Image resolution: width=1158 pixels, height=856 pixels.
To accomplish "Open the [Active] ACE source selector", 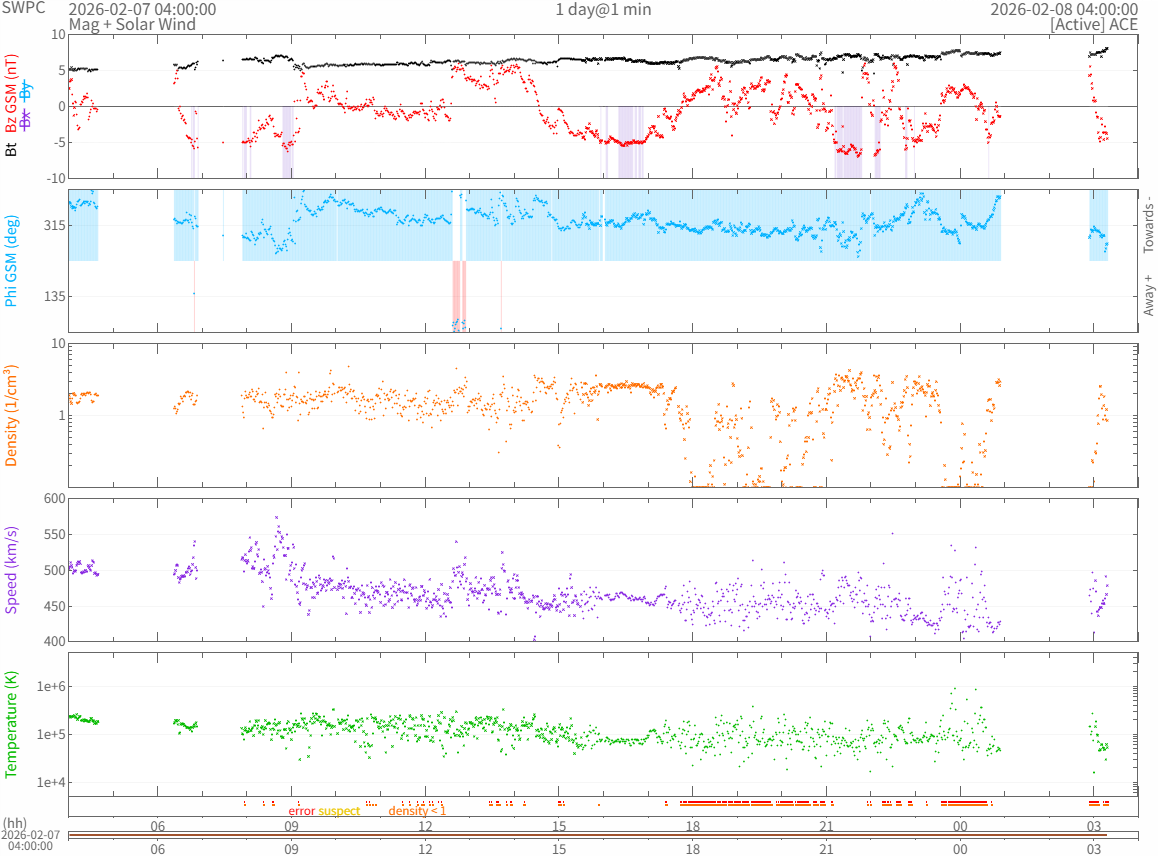I will [x=1093, y=23].
